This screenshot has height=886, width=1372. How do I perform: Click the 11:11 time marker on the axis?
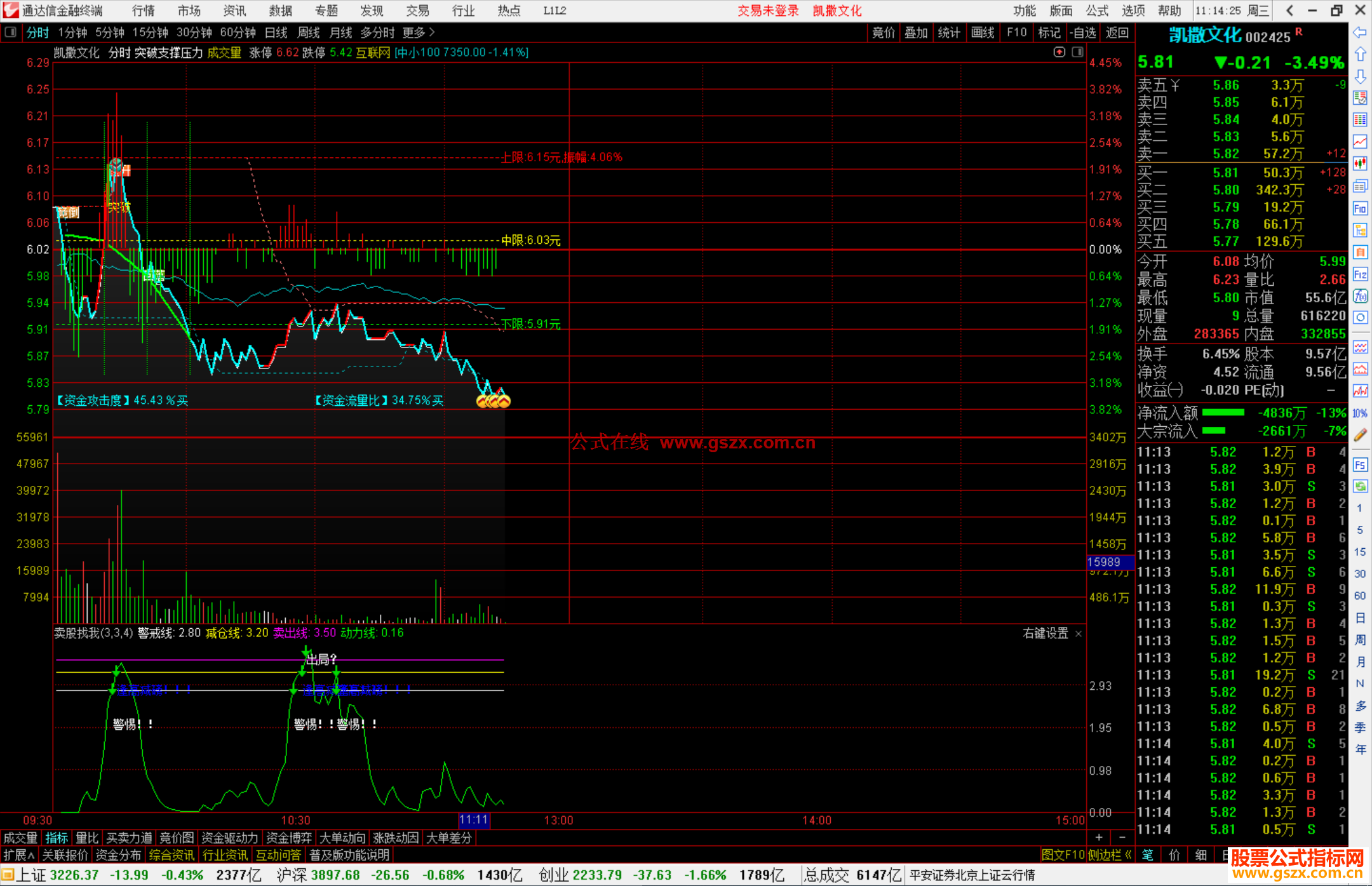click(474, 820)
